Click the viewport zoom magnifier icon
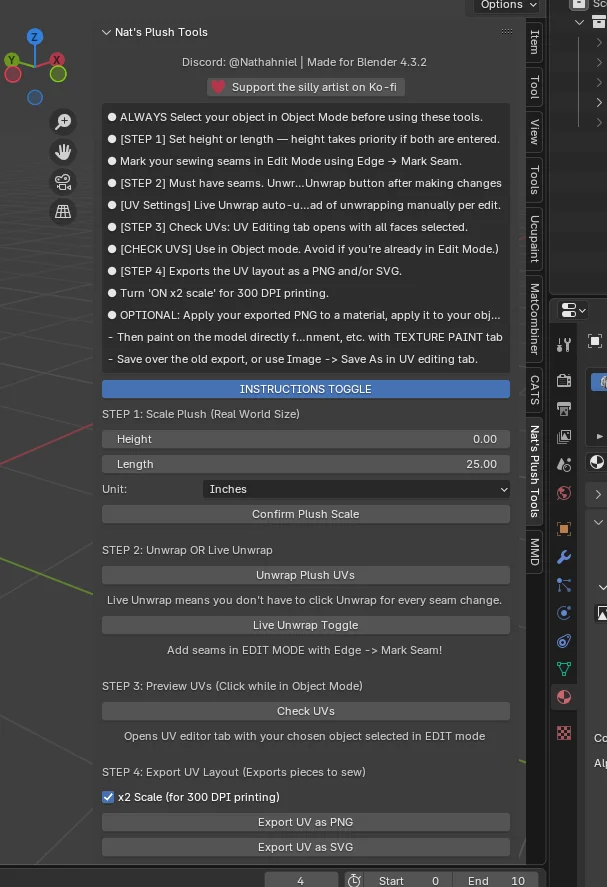607x887 pixels. pos(63,122)
